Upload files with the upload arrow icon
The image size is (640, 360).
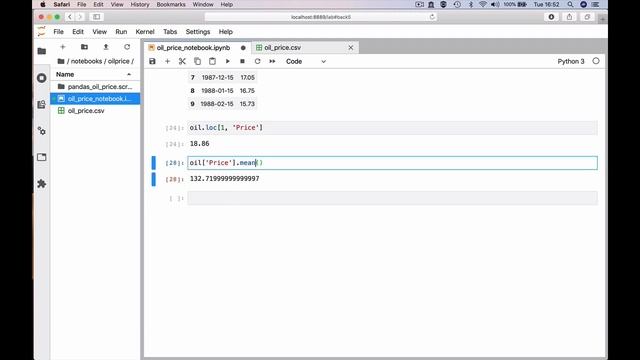(x=106, y=47)
